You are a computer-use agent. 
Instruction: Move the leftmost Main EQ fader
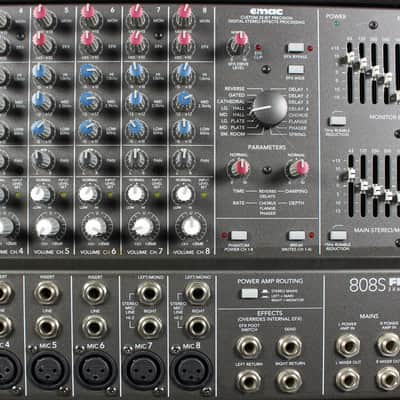coord(351,174)
